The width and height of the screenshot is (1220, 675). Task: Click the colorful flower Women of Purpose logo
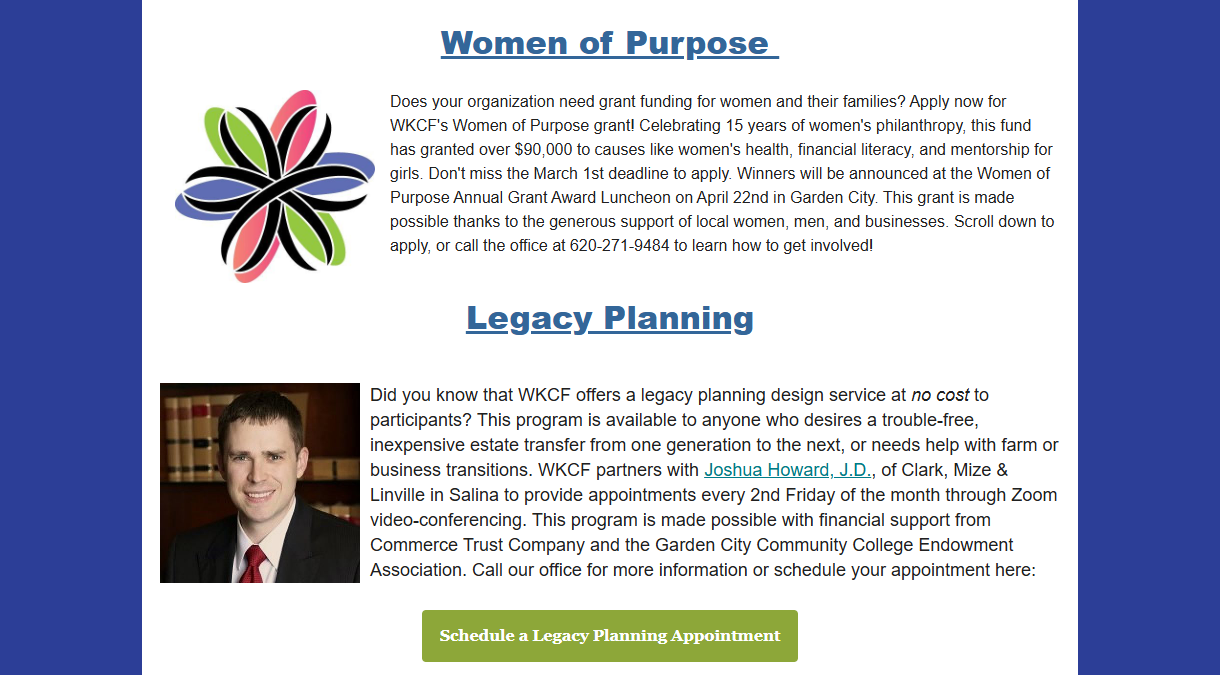[275, 186]
